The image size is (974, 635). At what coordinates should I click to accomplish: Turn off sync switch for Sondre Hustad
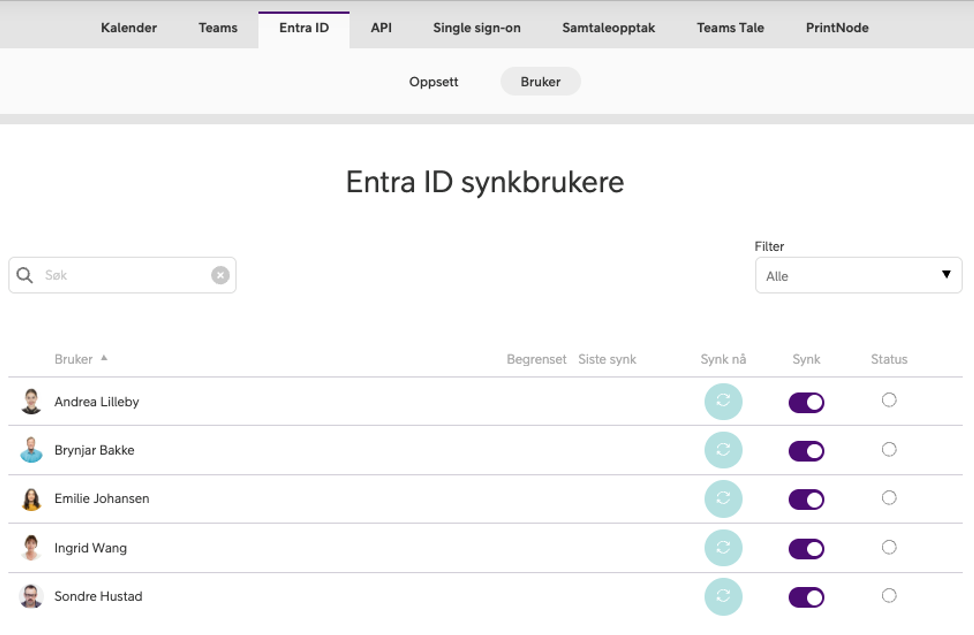click(x=806, y=597)
